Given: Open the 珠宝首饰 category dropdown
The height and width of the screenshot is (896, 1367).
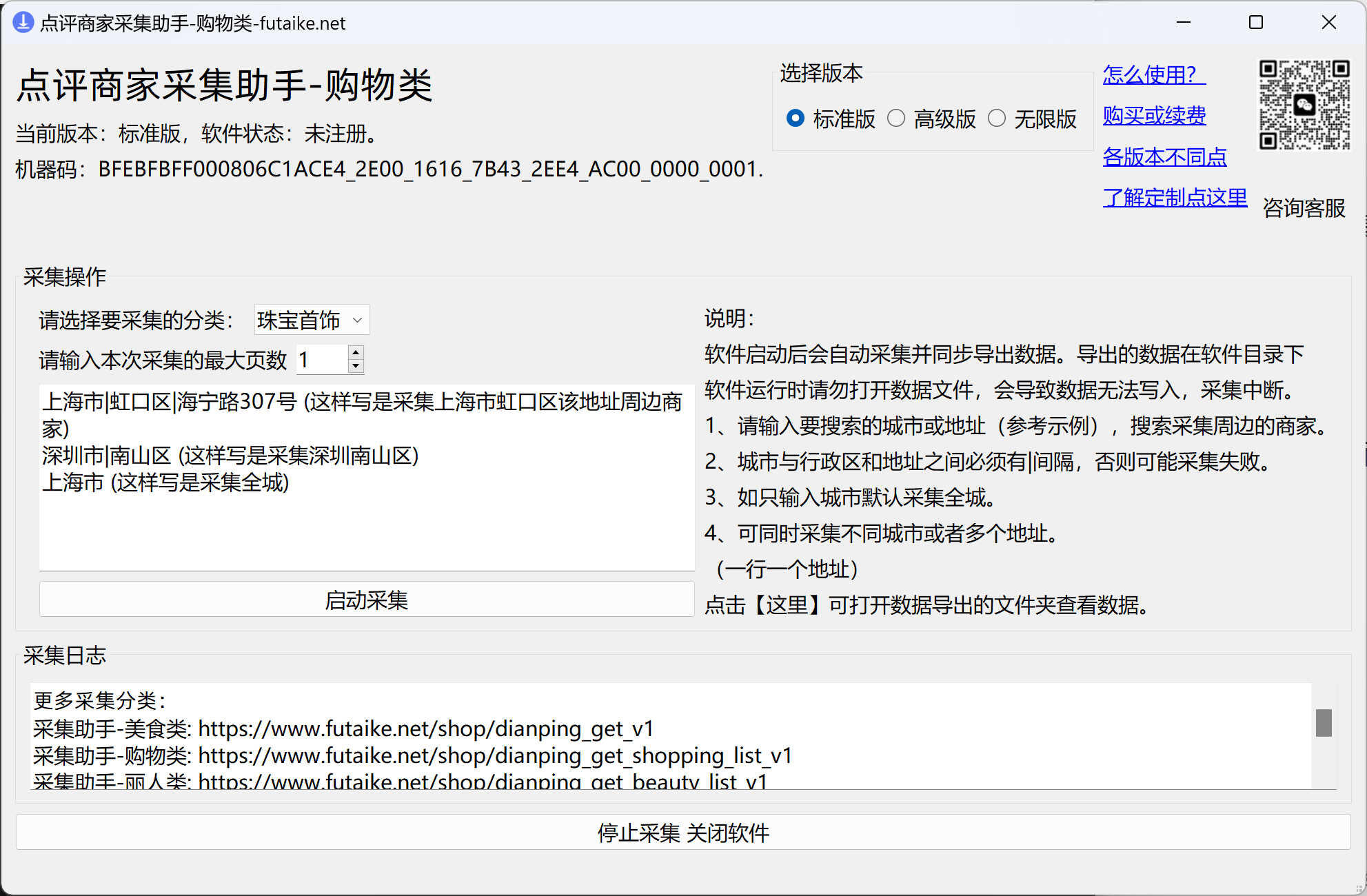Looking at the screenshot, I should click(x=312, y=320).
